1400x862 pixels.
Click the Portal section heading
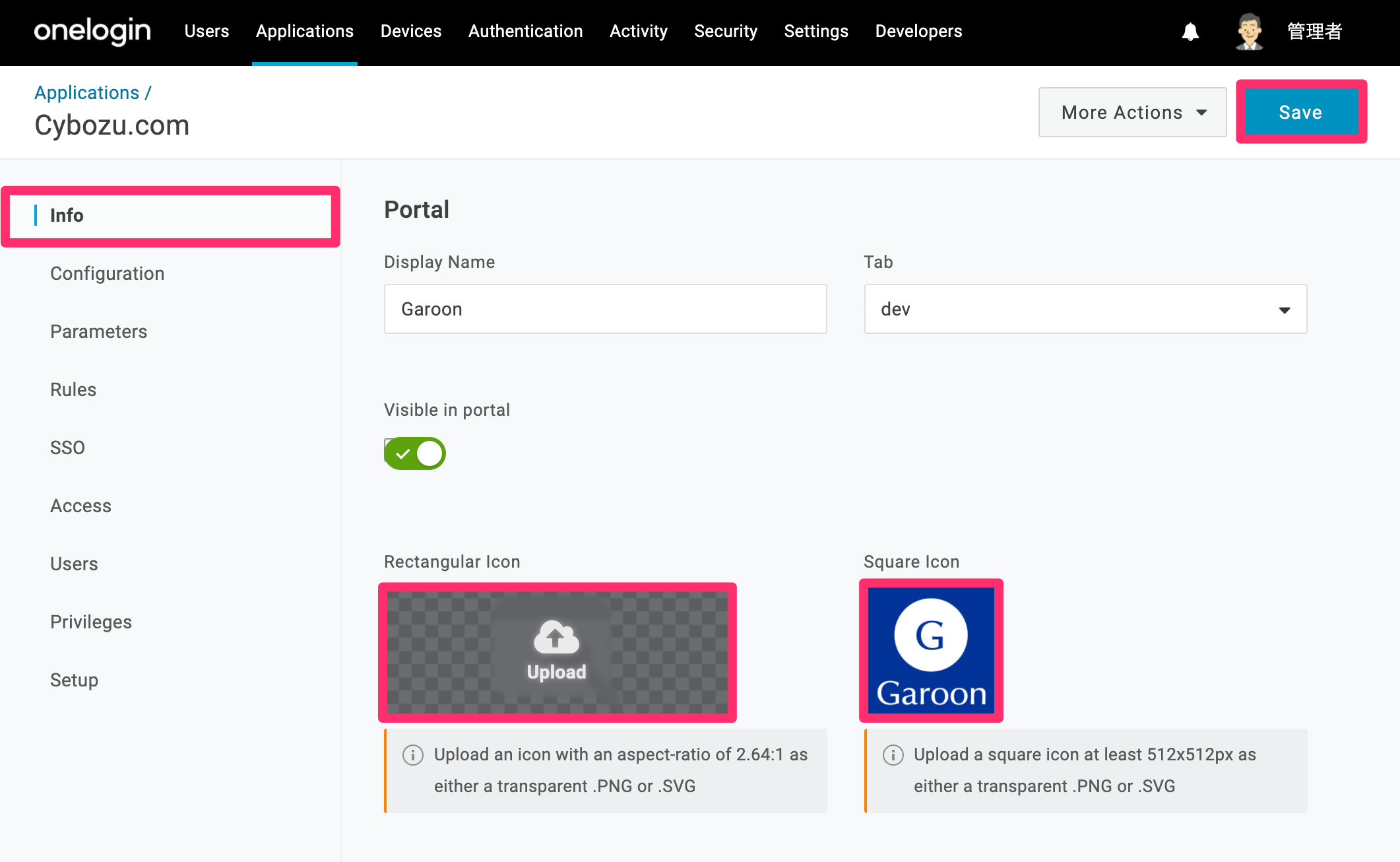coord(417,209)
